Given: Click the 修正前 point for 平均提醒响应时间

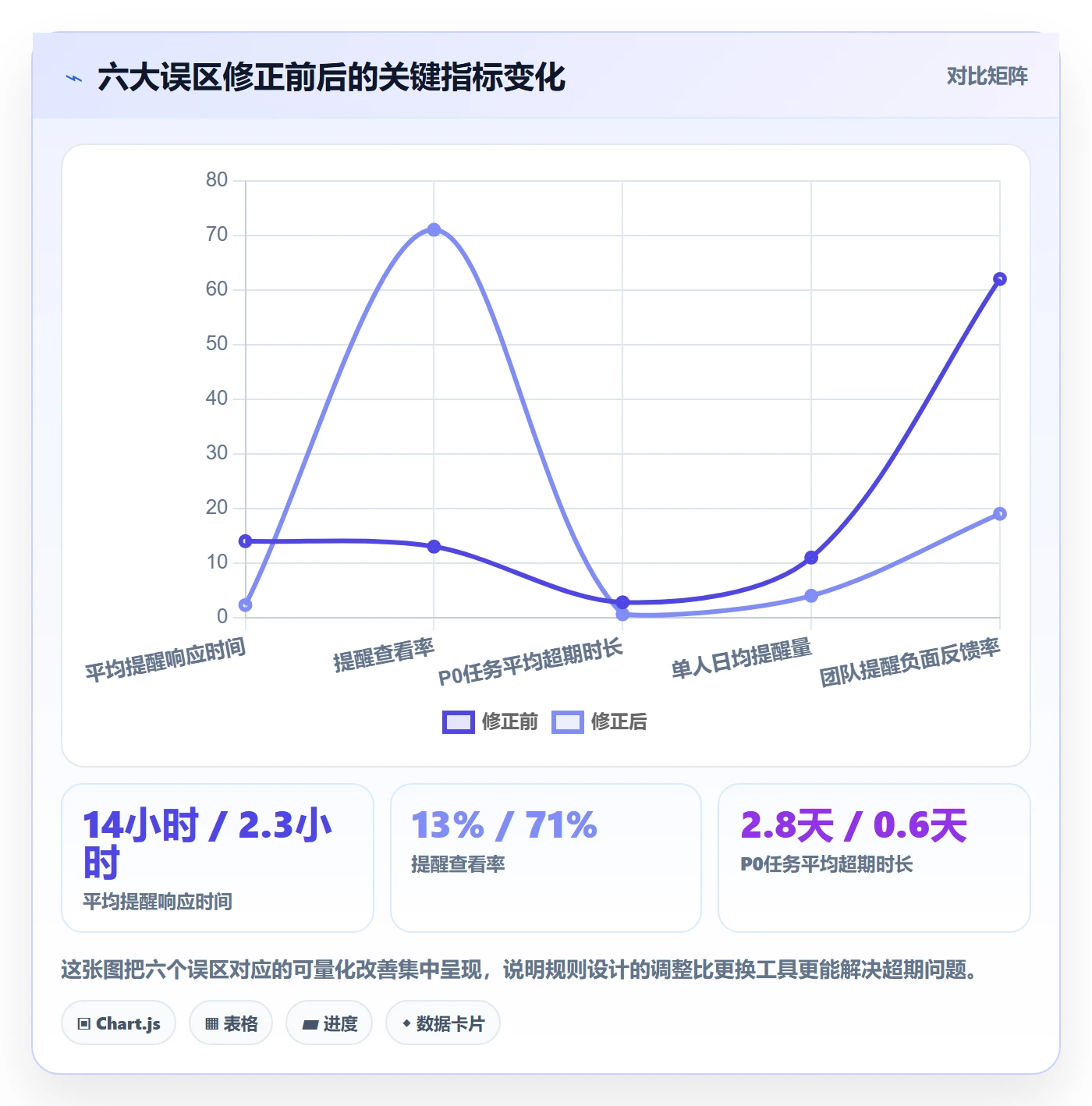Looking at the screenshot, I should (x=246, y=541).
